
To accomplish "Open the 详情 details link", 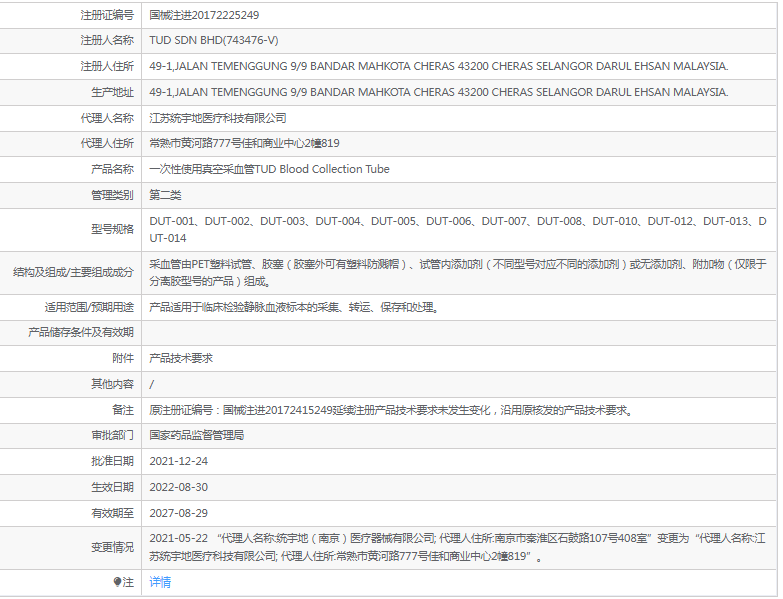I will click(160, 582).
